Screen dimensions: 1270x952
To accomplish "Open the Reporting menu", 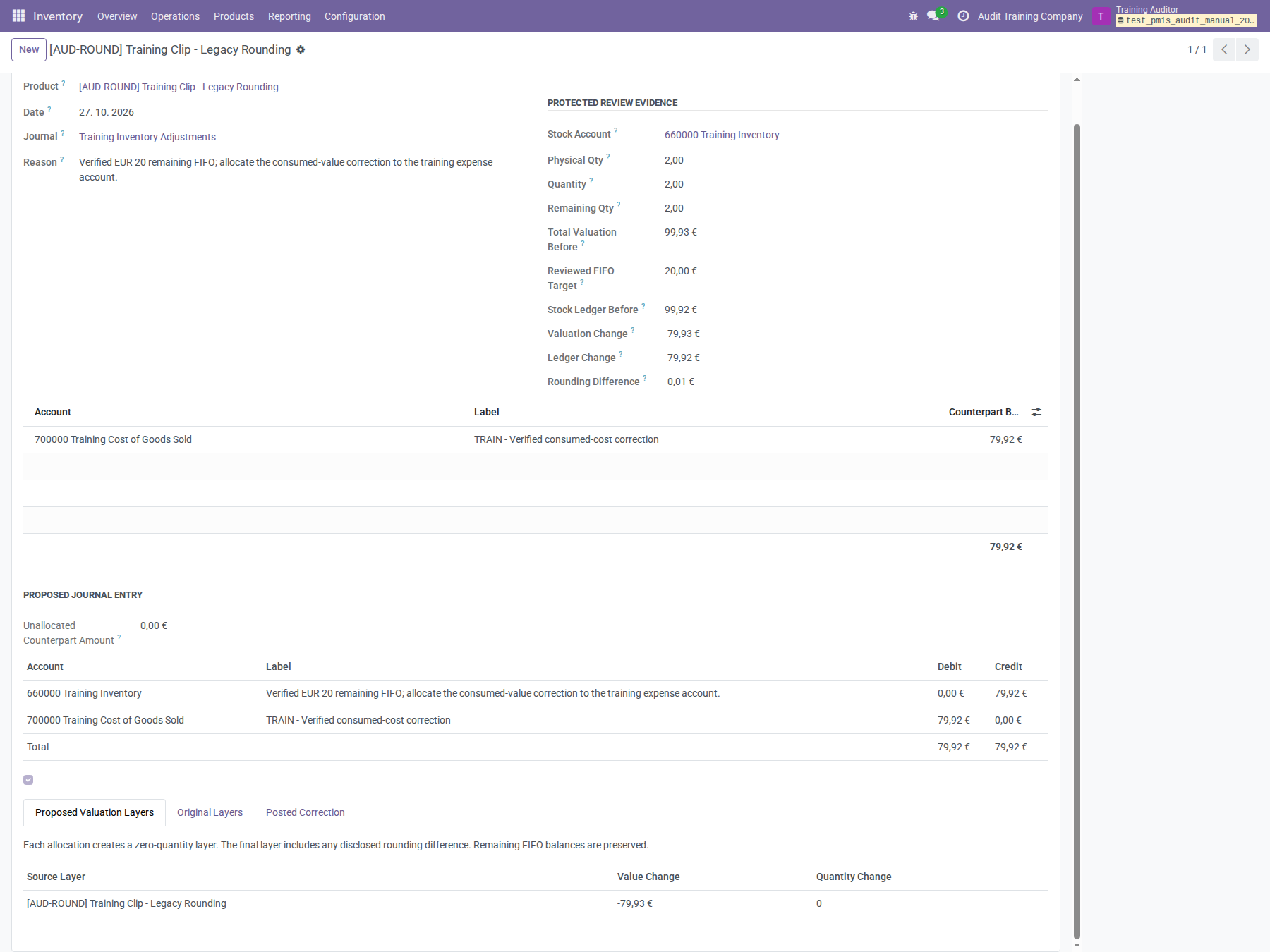I will coord(289,16).
